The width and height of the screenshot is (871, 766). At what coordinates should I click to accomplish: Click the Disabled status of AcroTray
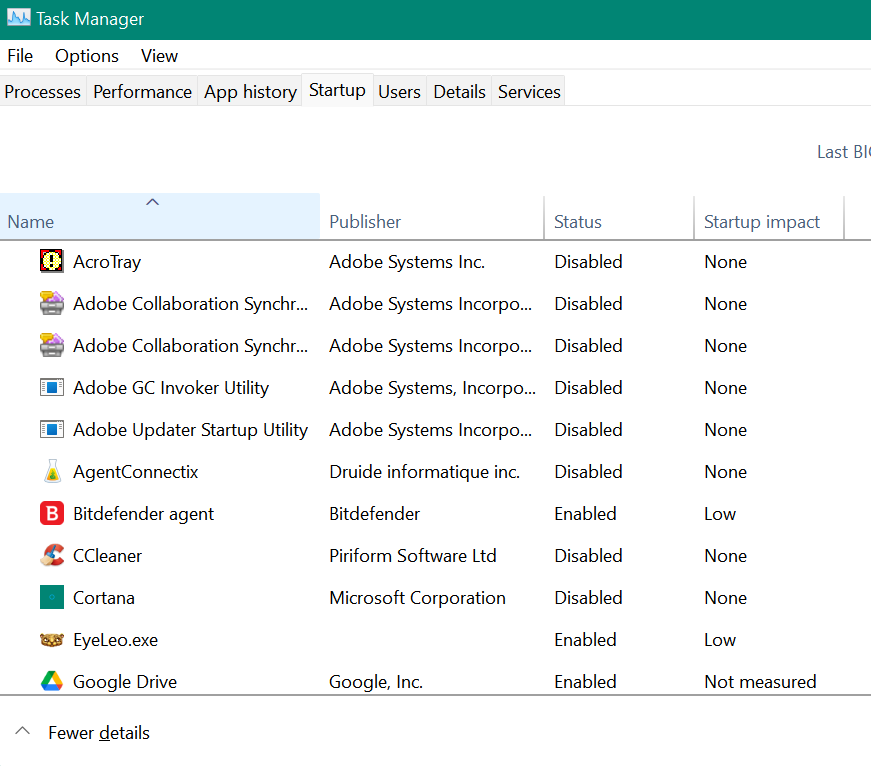tap(588, 262)
